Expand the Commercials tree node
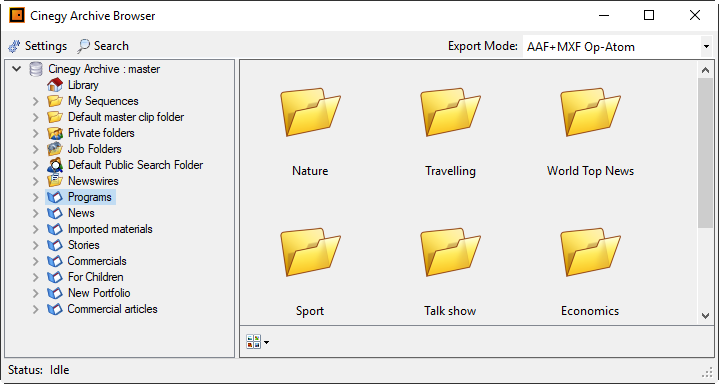 point(35,262)
